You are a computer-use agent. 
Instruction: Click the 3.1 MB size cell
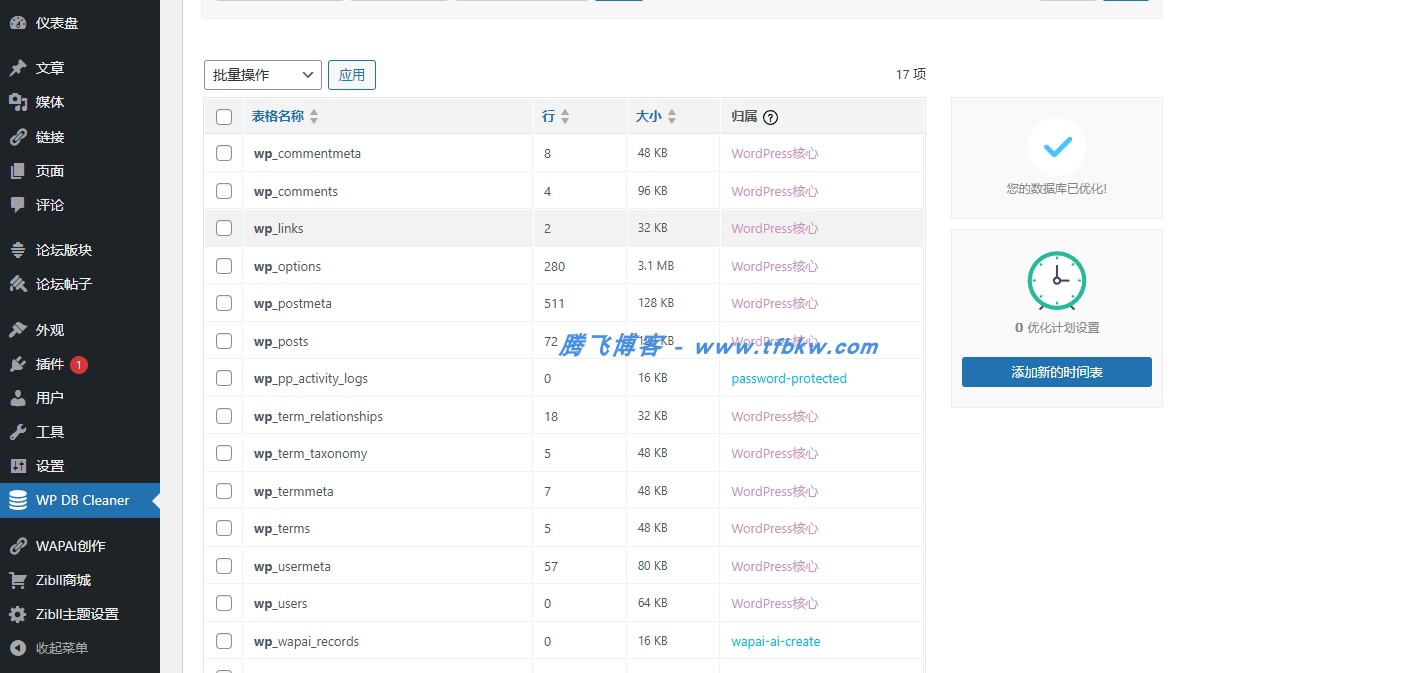click(656, 266)
